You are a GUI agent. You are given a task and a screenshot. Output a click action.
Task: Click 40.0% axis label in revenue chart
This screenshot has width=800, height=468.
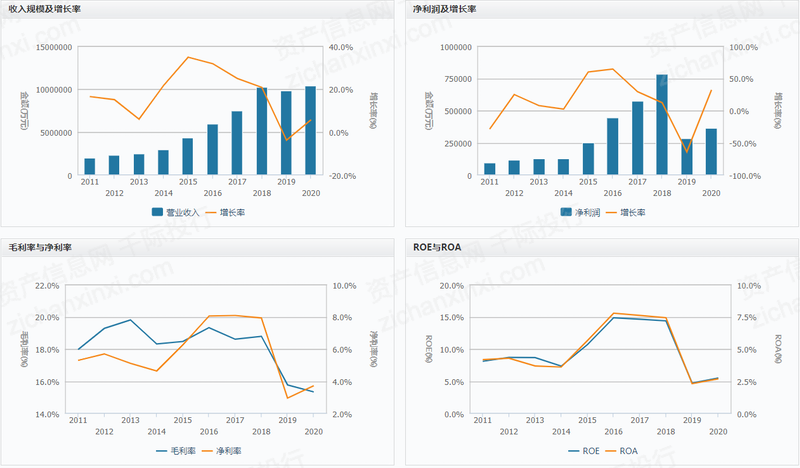point(341,47)
